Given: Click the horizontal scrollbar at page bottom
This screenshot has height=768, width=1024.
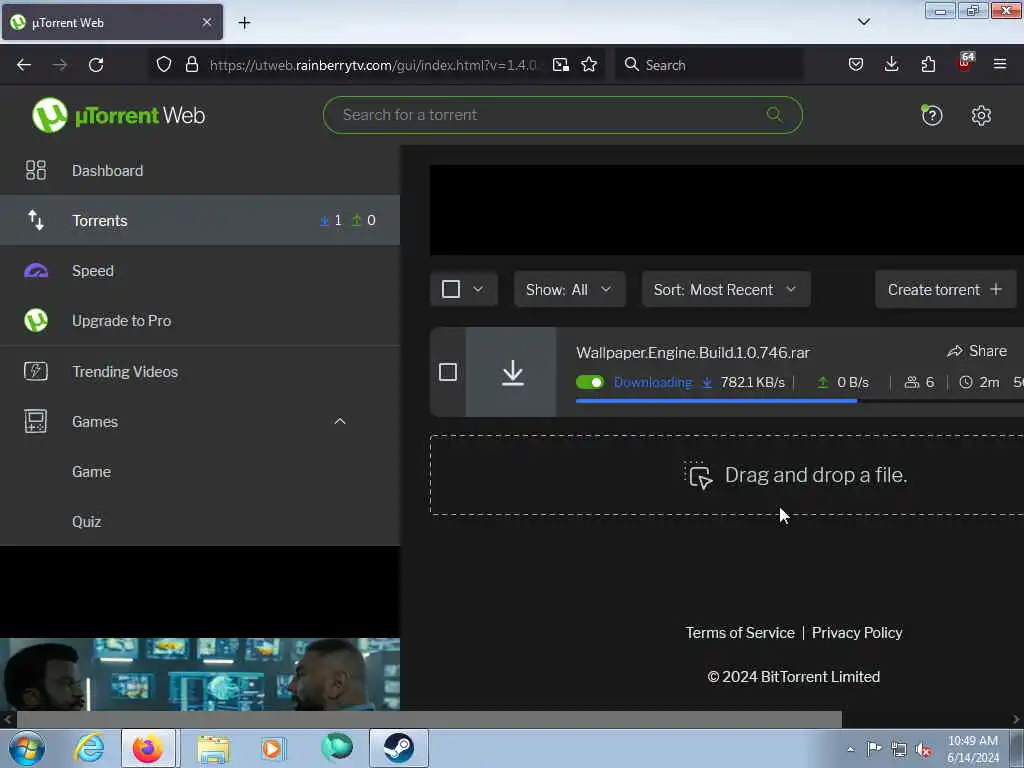Looking at the screenshot, I should tap(428, 720).
